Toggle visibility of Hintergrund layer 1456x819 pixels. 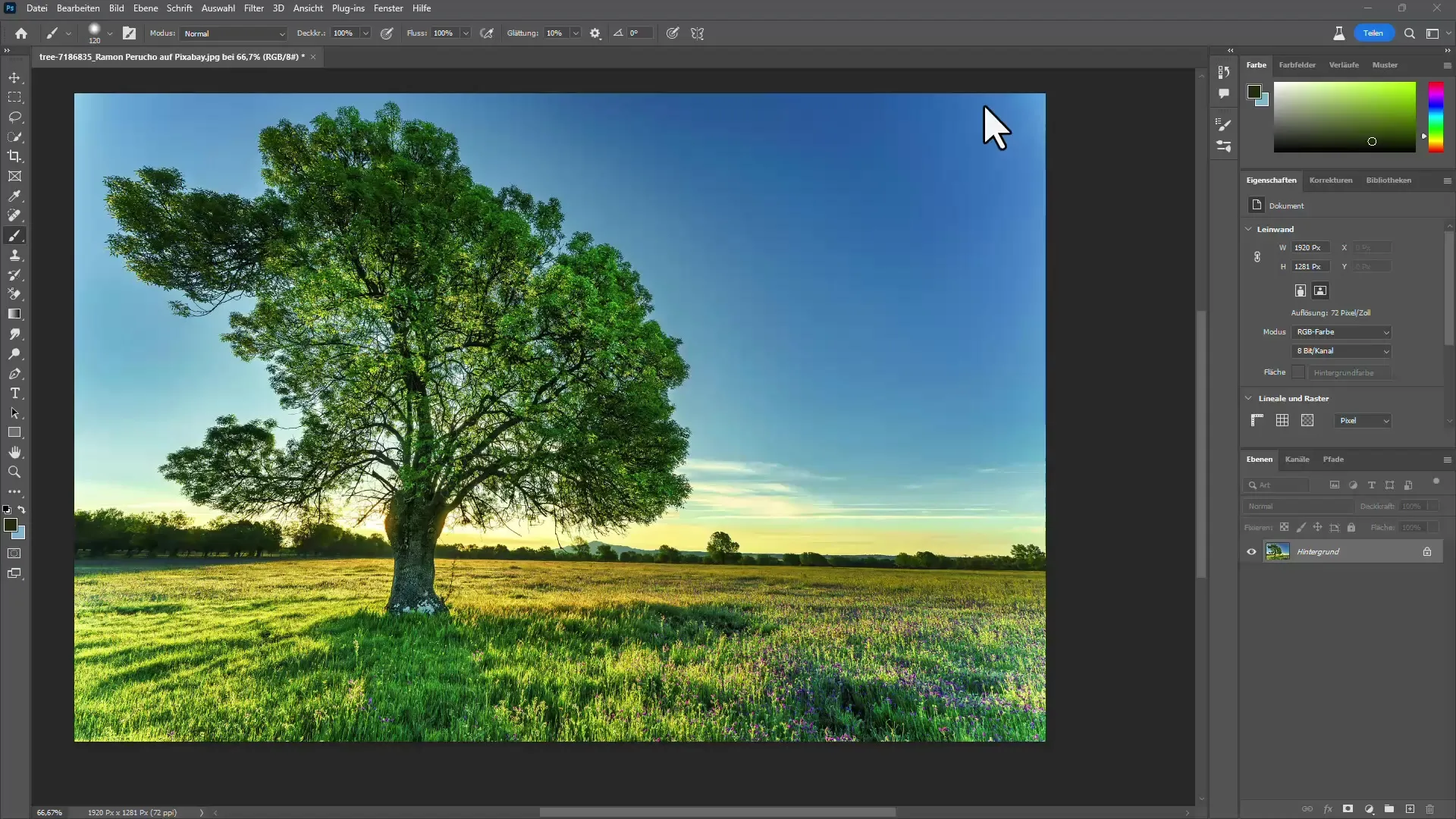coord(1251,551)
